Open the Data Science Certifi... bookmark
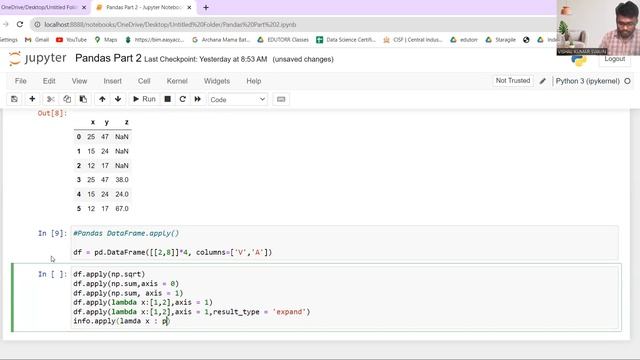This screenshot has height=360, width=640. [346, 40]
